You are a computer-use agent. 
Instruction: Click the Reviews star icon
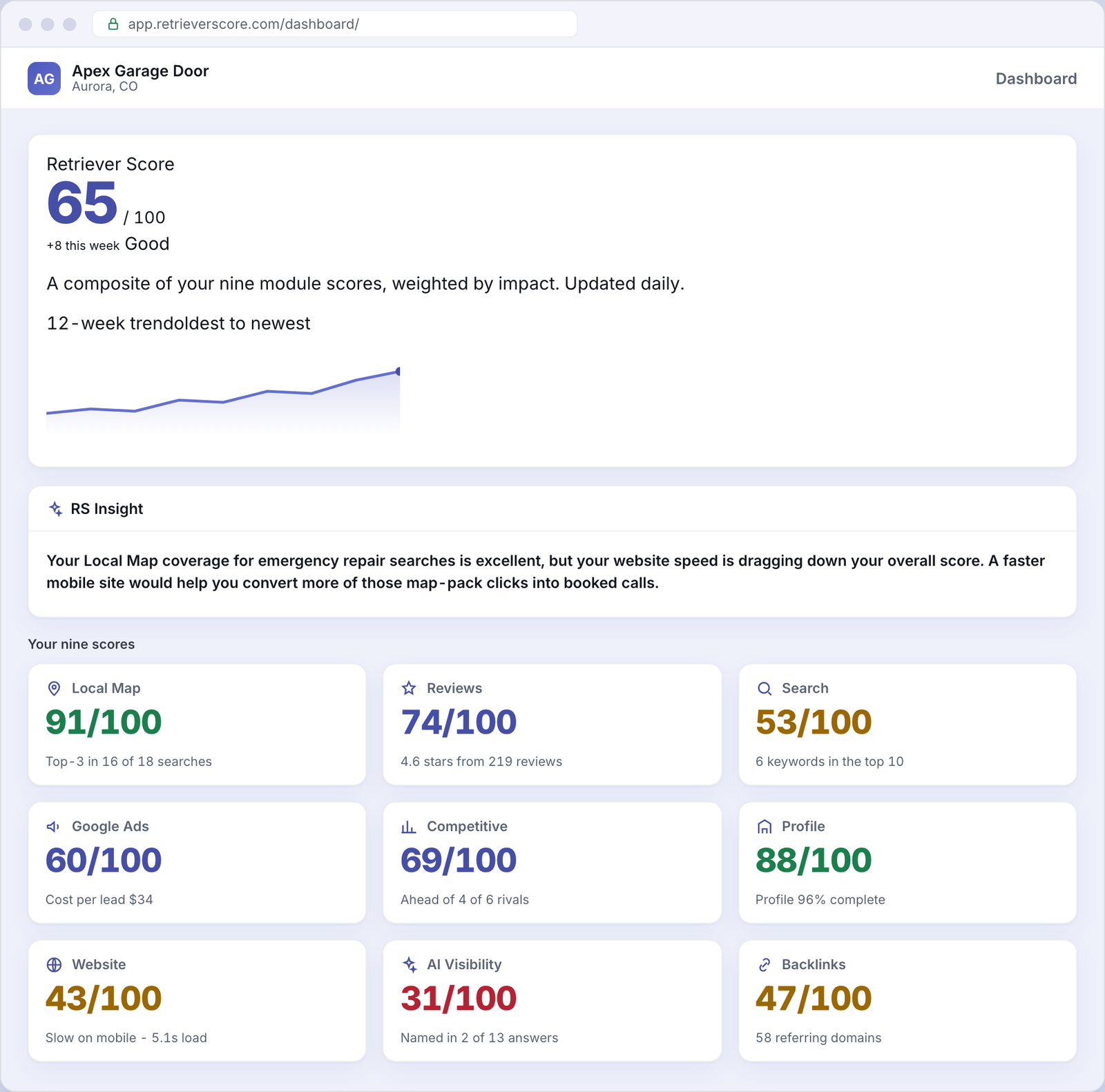(409, 689)
